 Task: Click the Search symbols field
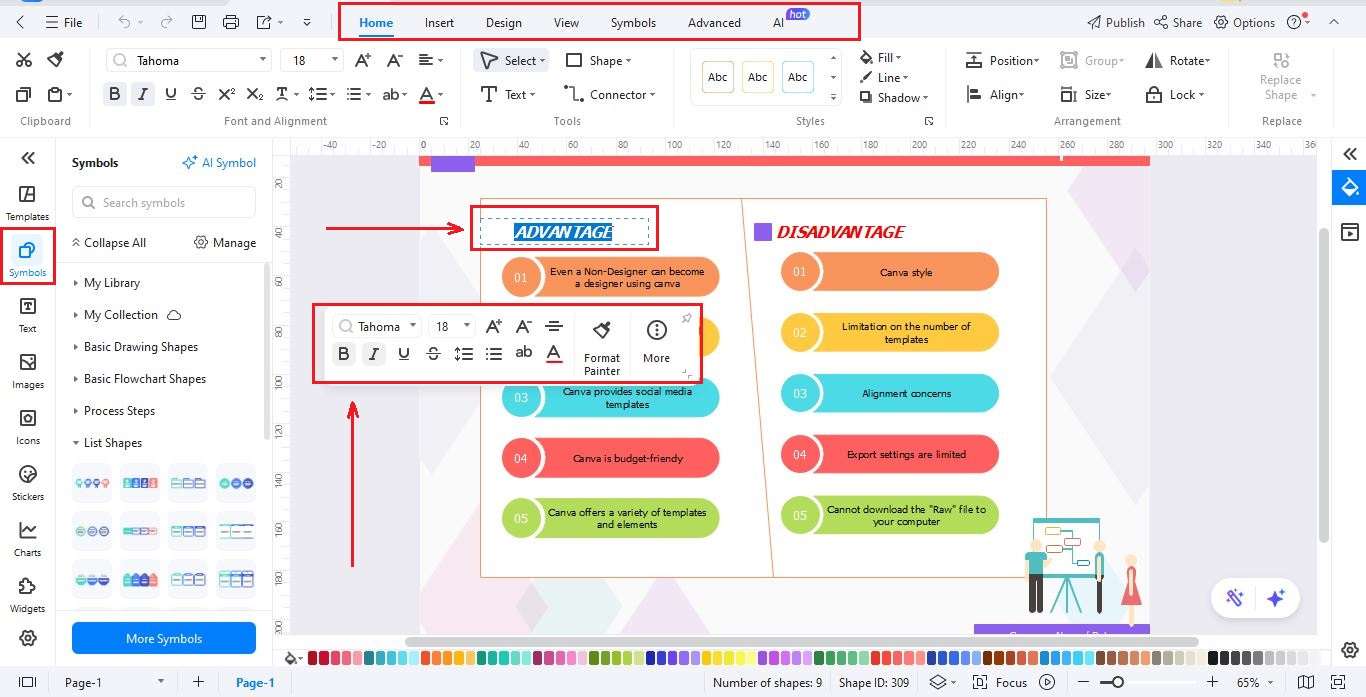[164, 203]
